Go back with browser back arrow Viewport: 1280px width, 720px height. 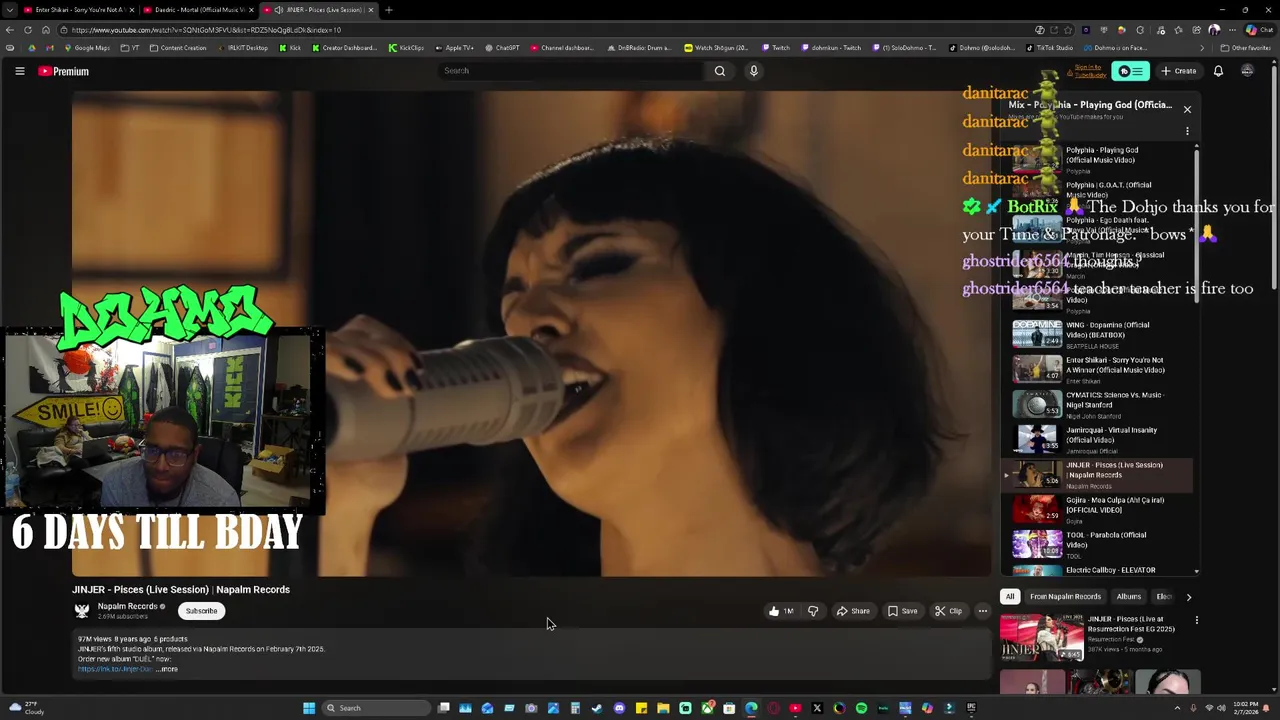pyautogui.click(x=10, y=30)
